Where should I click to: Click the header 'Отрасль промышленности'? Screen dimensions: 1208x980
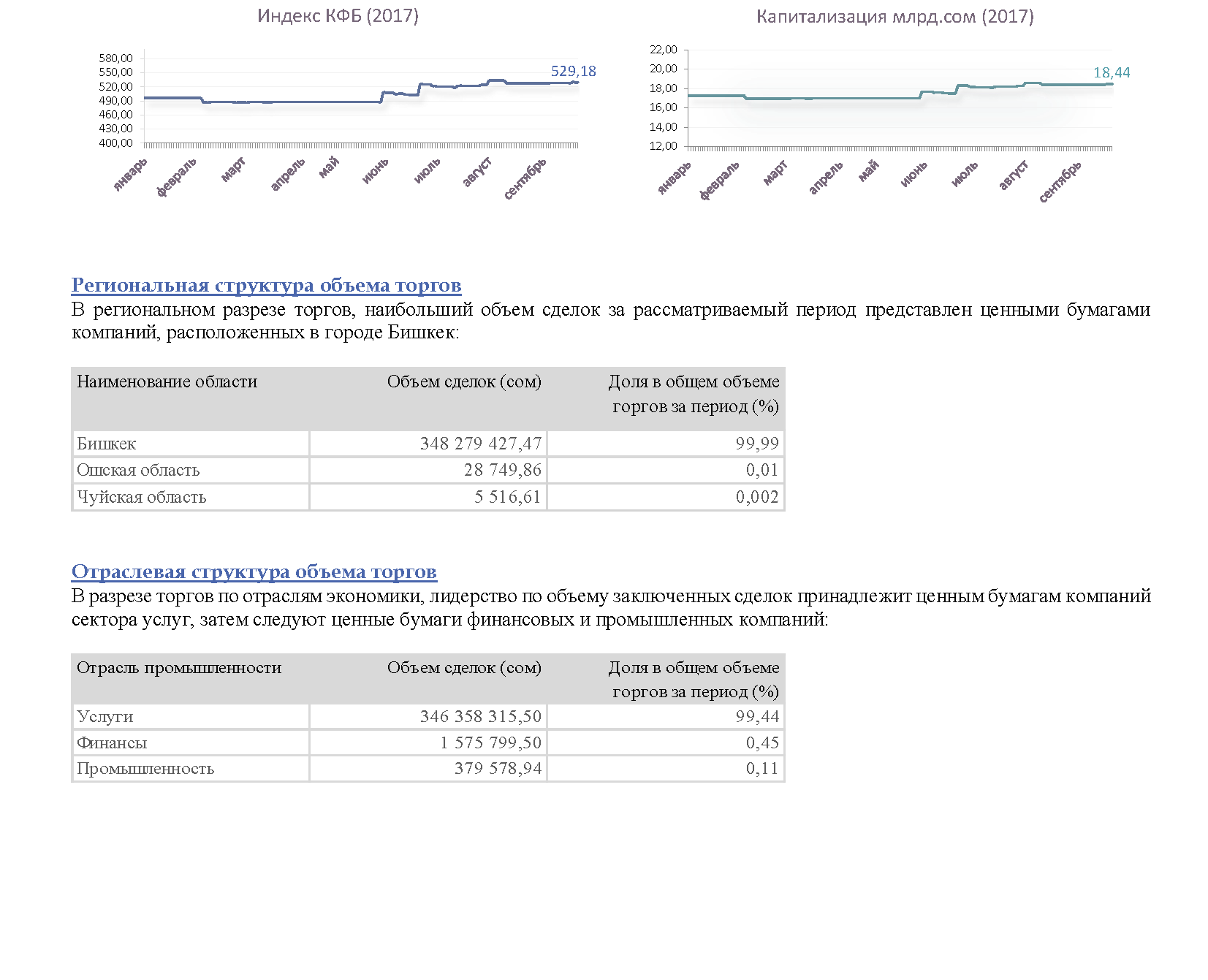click(179, 667)
